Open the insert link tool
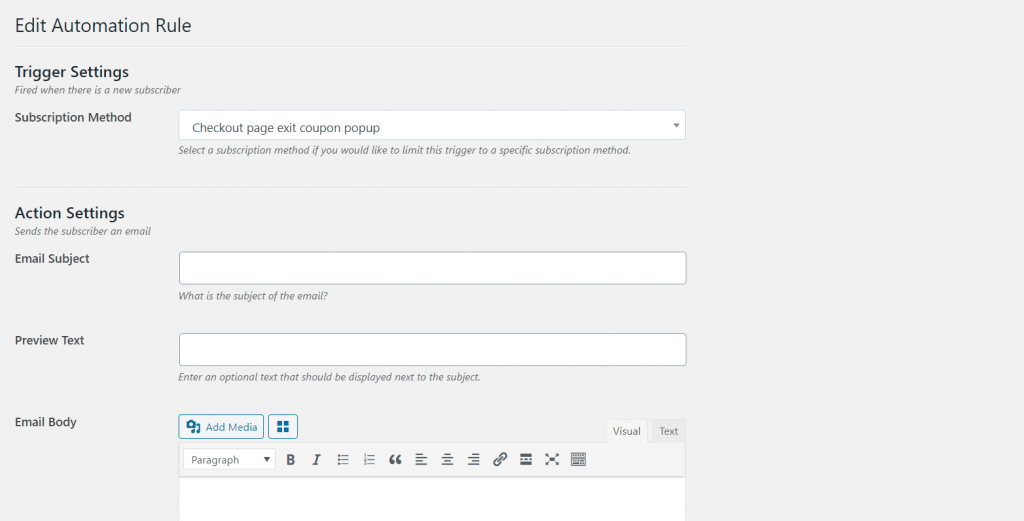Screen dimensions: 1024x521 (500, 460)
